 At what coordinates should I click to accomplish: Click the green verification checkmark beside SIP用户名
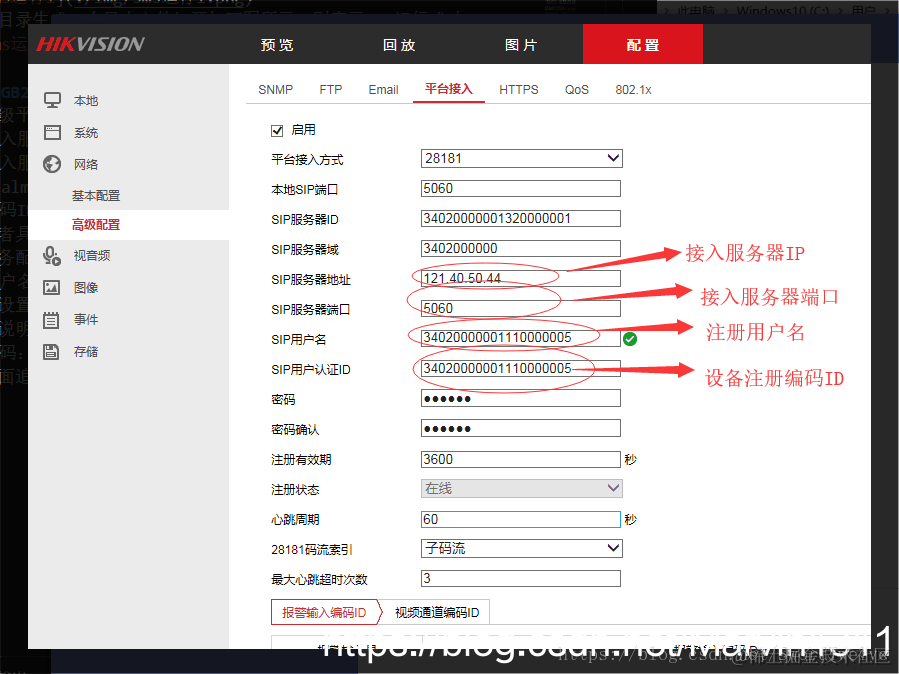coord(629,339)
